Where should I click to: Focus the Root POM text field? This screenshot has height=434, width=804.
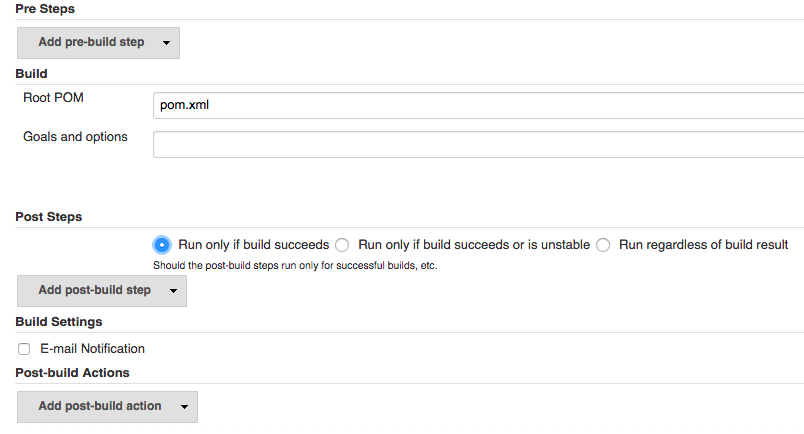pos(478,105)
